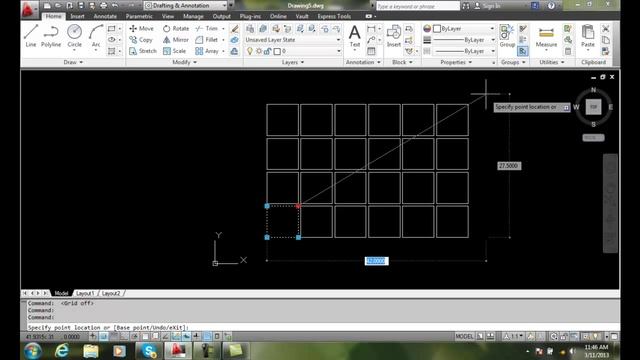Click the keyword search input field
Screen dimensions: 640x360
[x=418, y=6]
